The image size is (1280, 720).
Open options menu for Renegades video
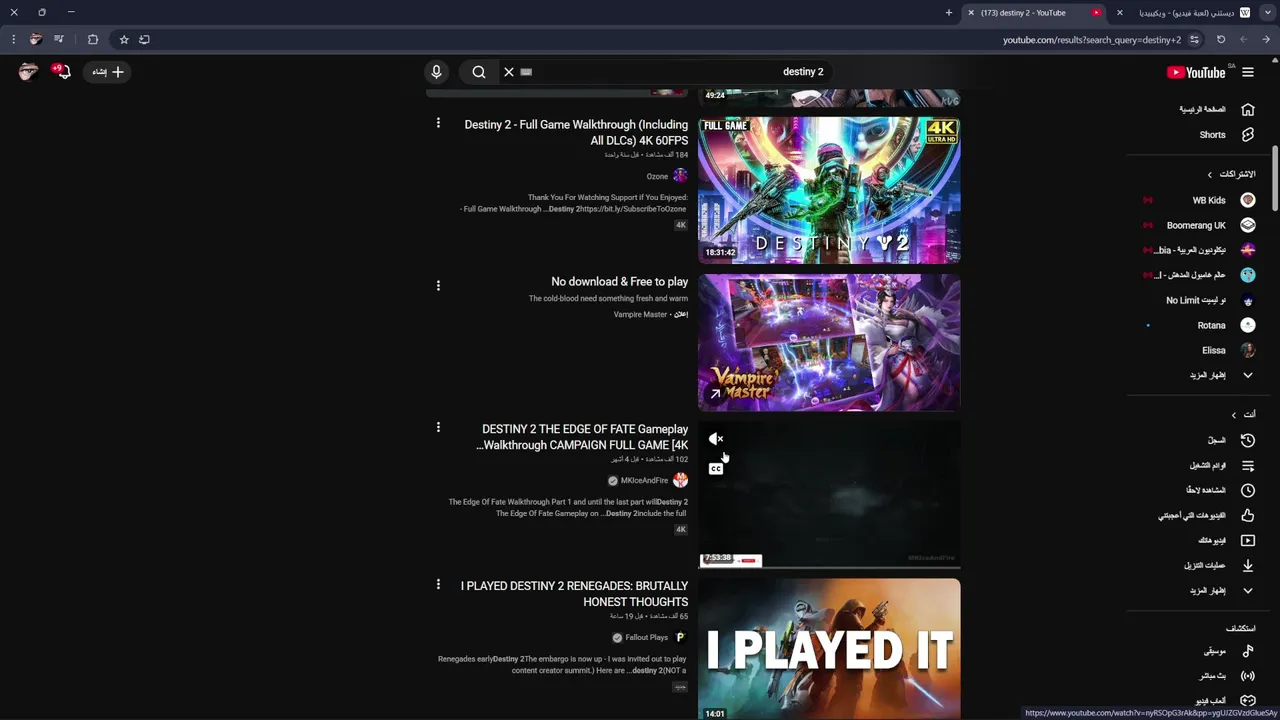point(438,584)
